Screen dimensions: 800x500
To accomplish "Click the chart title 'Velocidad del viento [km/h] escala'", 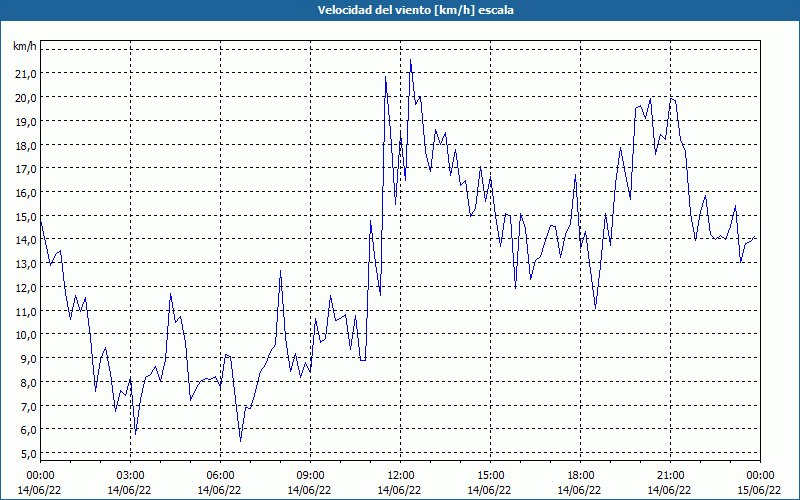I will point(415,10).
